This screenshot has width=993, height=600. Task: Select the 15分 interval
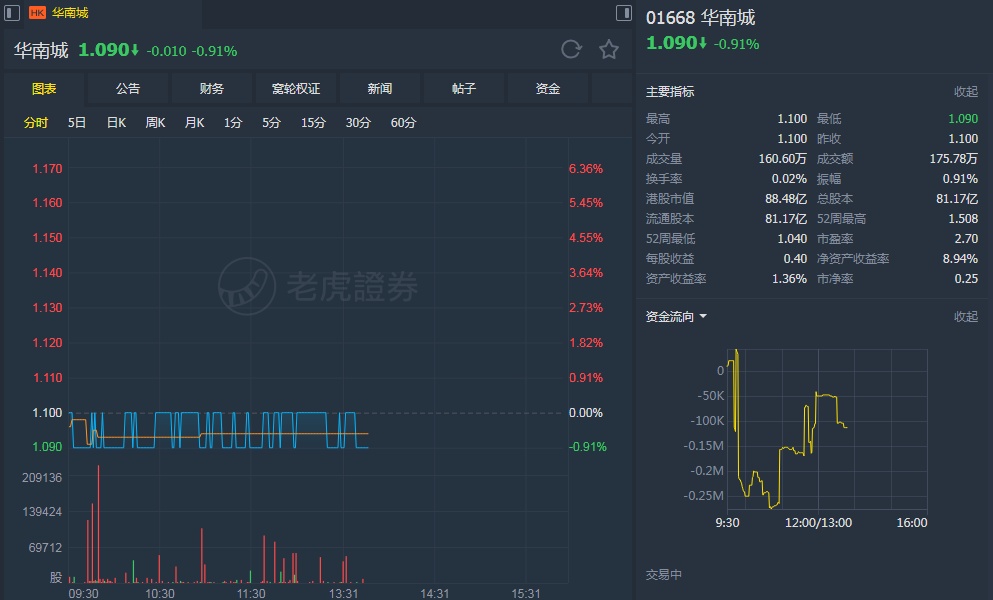(313, 122)
